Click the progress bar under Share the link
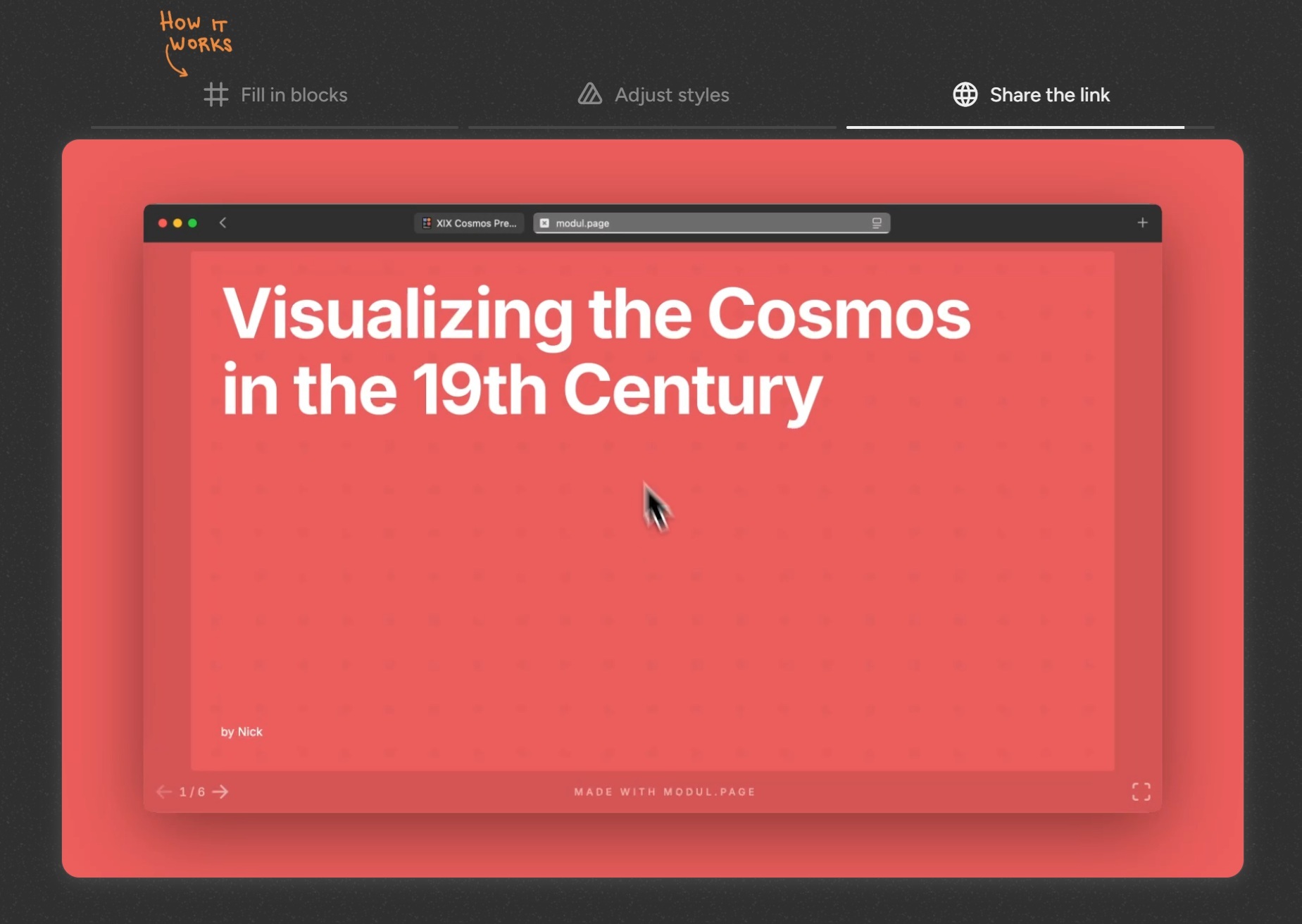This screenshot has width=1302, height=924. (1015, 127)
